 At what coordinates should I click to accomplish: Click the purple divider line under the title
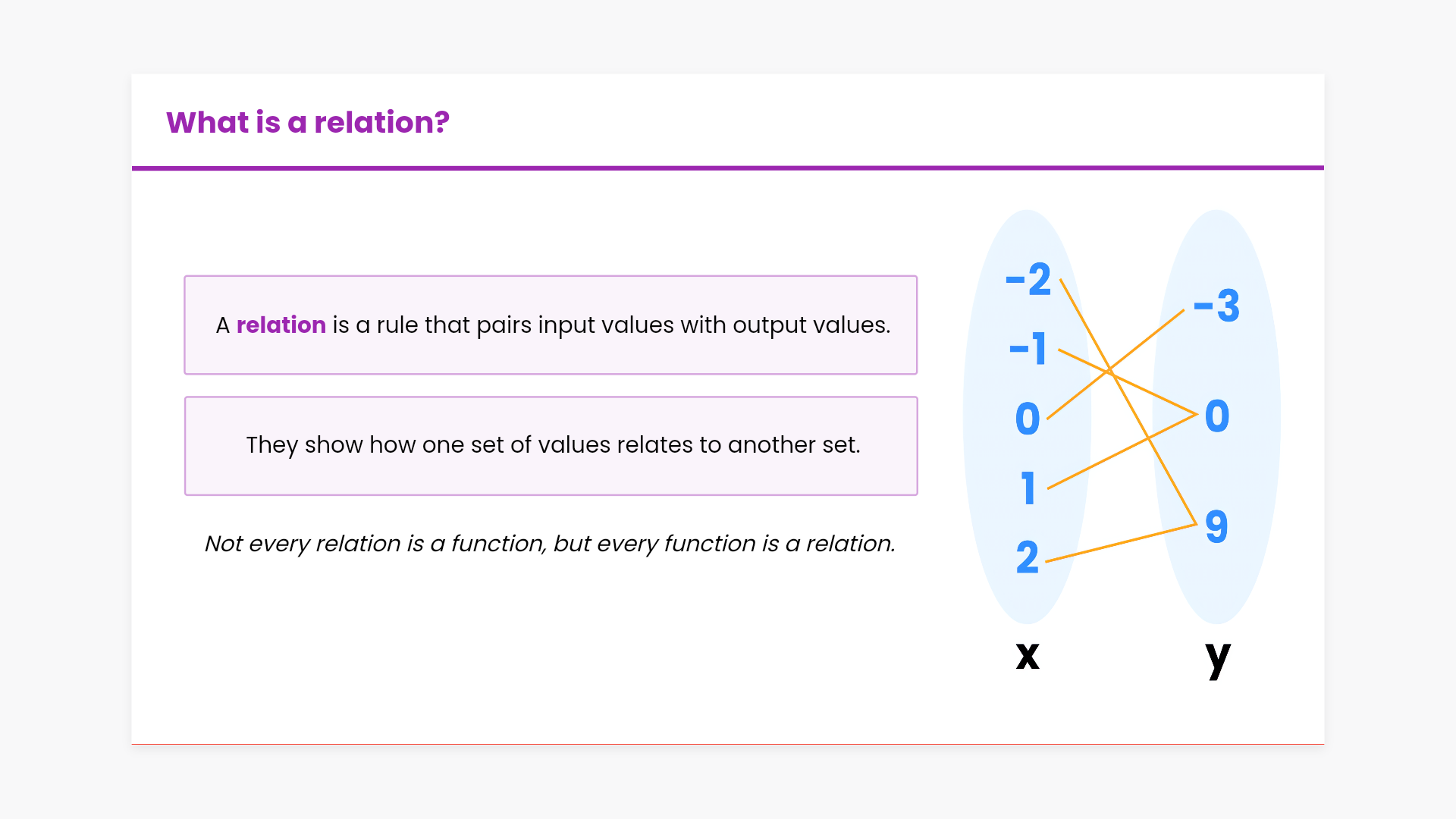[728, 168]
